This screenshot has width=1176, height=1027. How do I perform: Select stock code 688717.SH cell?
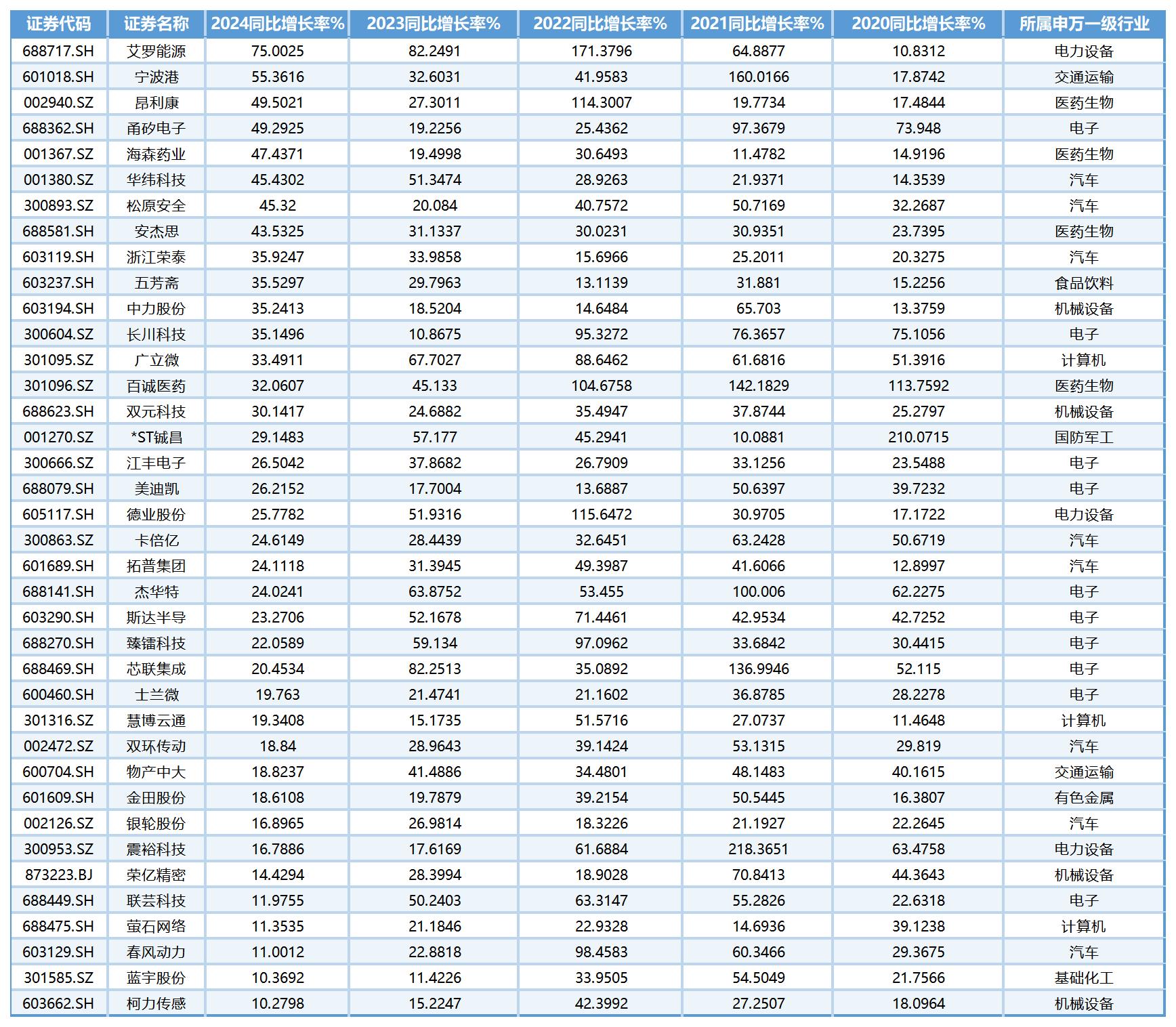58,51
